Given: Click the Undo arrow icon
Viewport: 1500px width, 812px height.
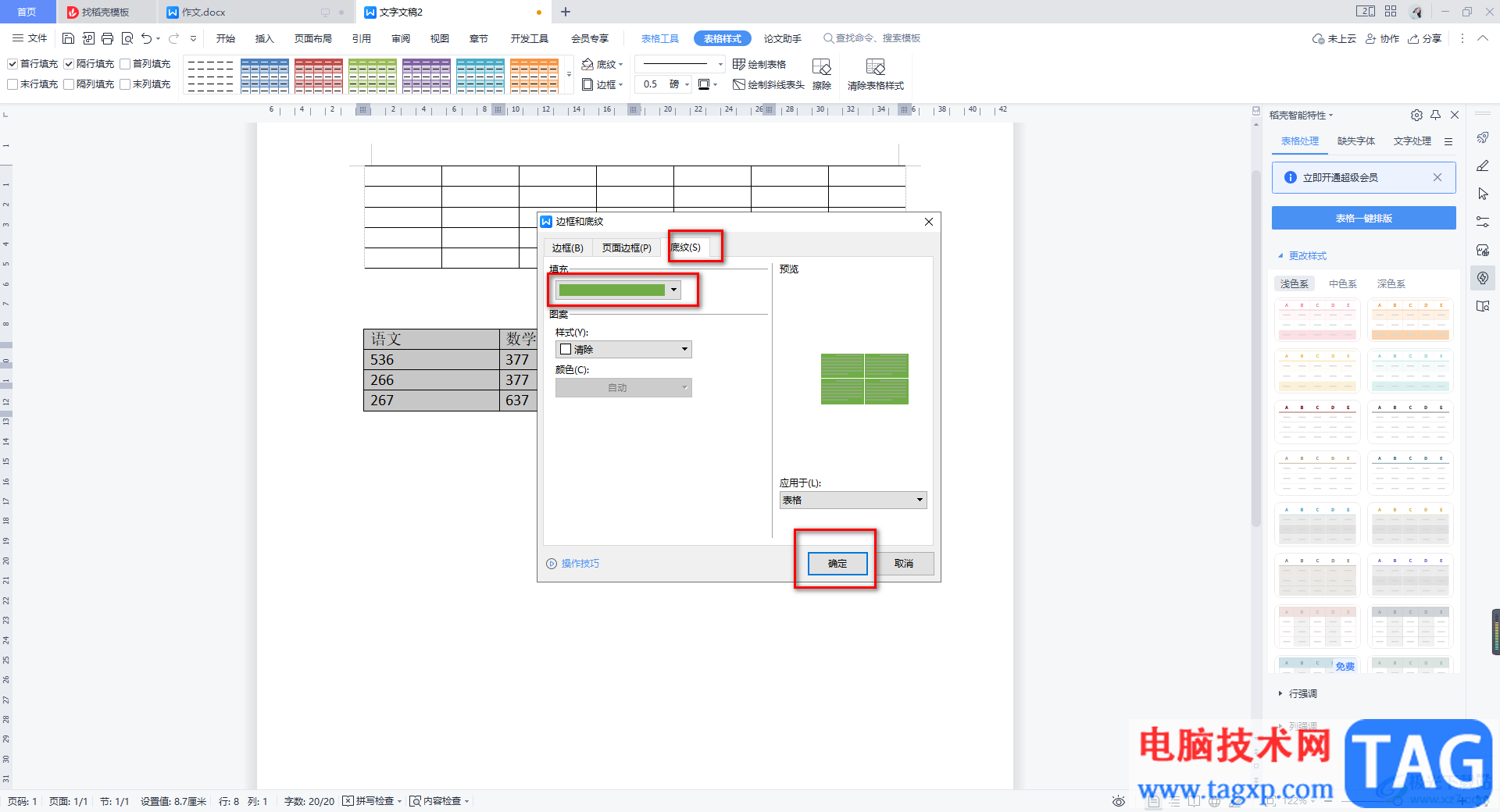Looking at the screenshot, I should pos(146,38).
